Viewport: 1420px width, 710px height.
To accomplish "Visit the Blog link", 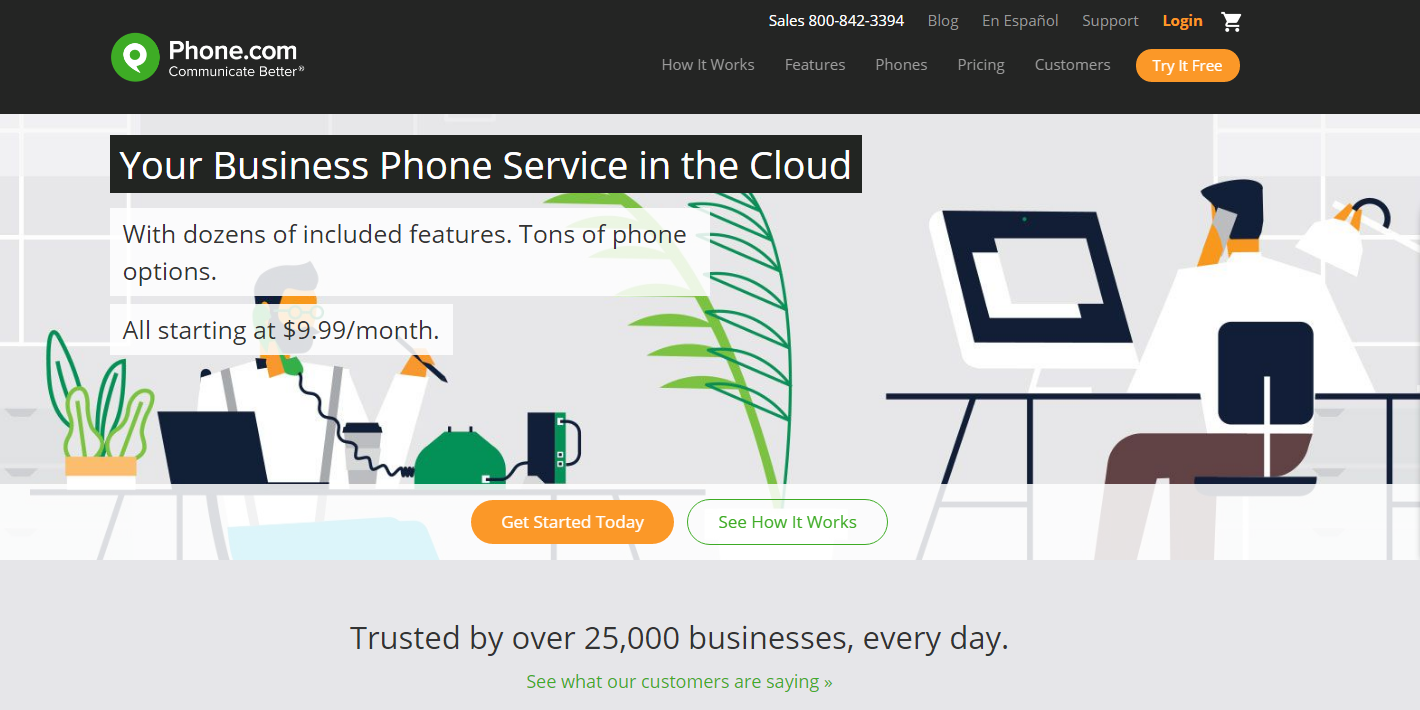I will (x=943, y=21).
